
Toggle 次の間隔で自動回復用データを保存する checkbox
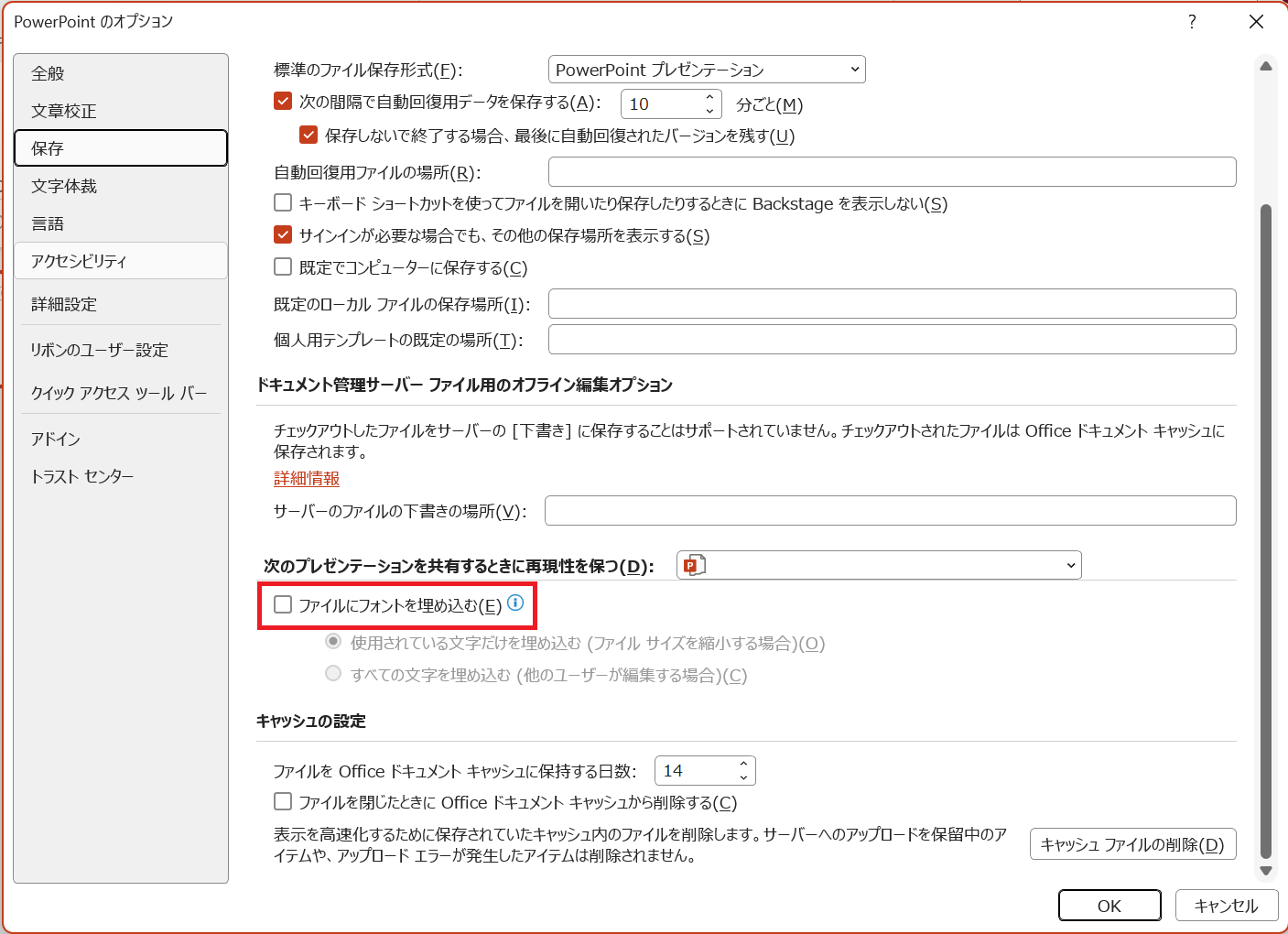tap(283, 102)
